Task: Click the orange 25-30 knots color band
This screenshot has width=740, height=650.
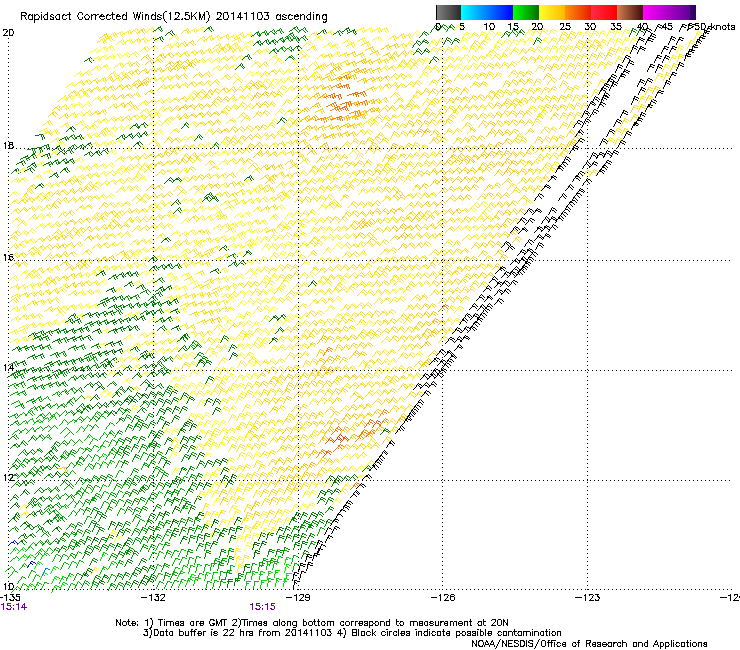Action: coord(578,12)
